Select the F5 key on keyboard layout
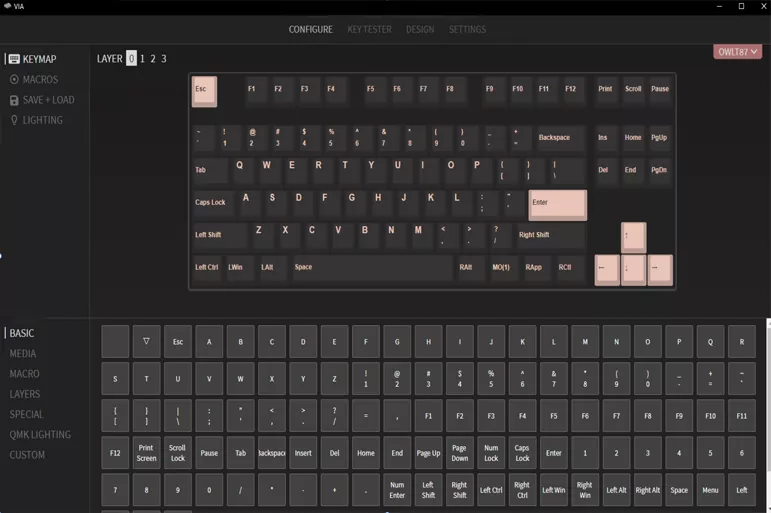 click(x=376, y=90)
